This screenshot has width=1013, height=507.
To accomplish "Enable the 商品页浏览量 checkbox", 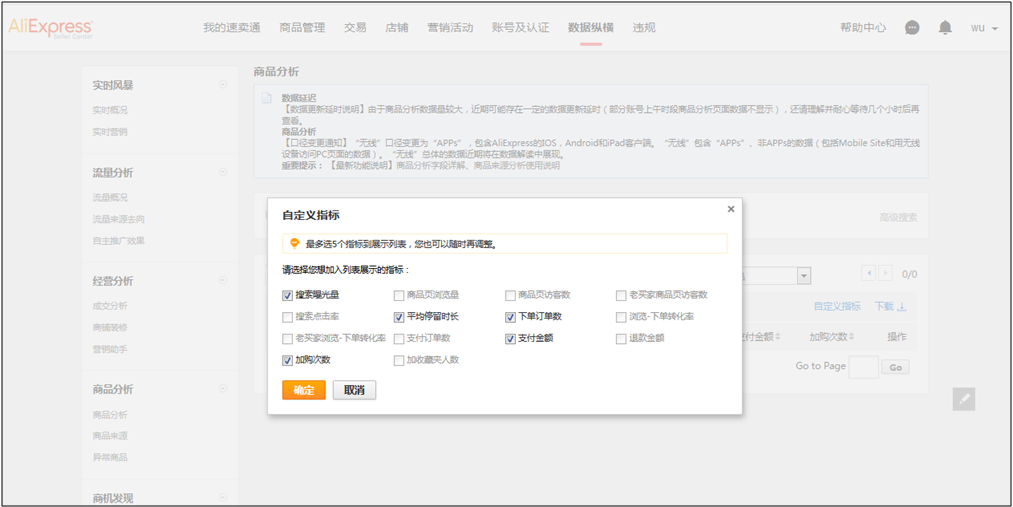I will point(399,295).
